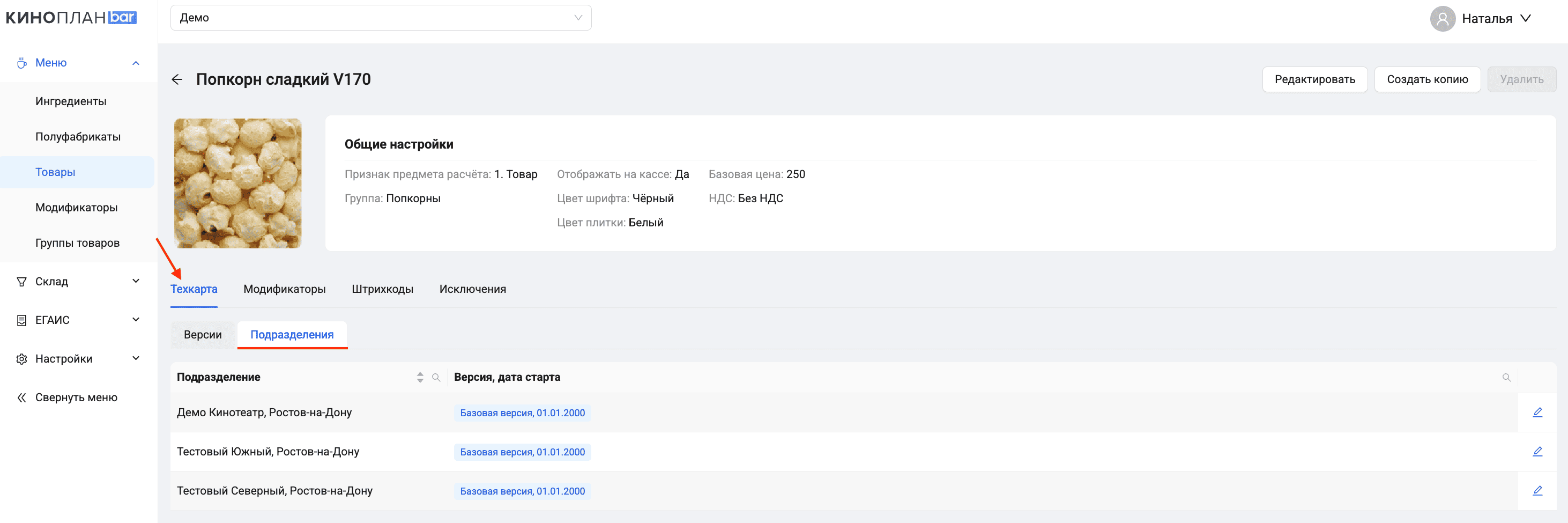
Task: Search in the Подразделение column
Action: point(436,378)
